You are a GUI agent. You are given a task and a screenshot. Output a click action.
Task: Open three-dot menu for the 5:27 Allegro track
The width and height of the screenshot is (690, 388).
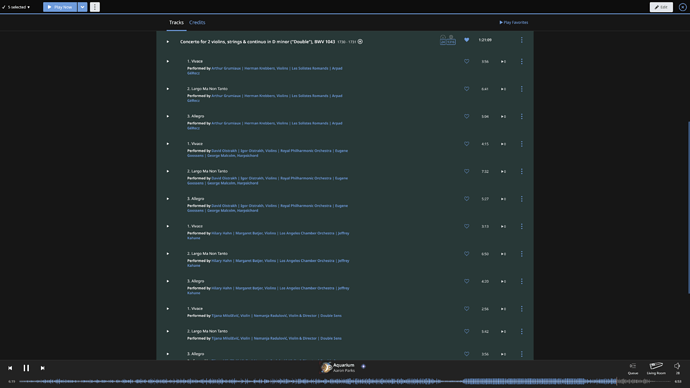pos(521,199)
